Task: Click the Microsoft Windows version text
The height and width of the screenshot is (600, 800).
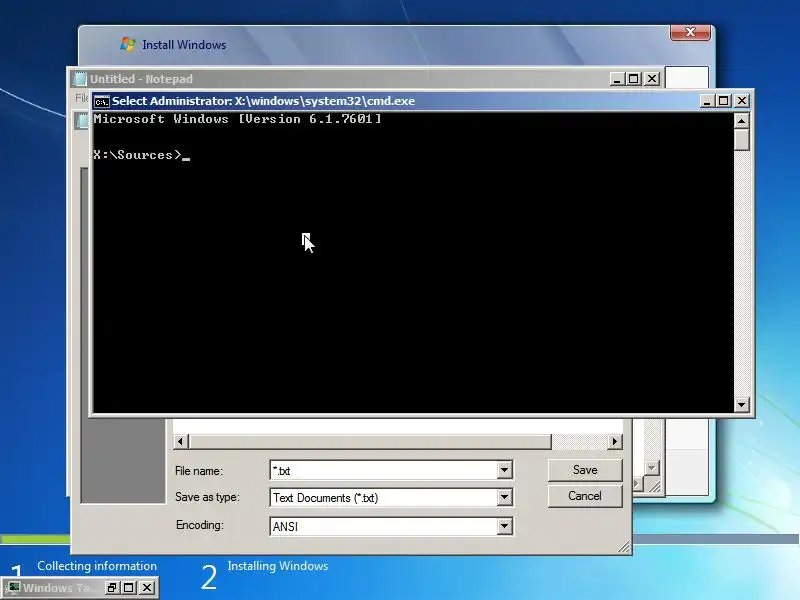Action: [x=237, y=119]
